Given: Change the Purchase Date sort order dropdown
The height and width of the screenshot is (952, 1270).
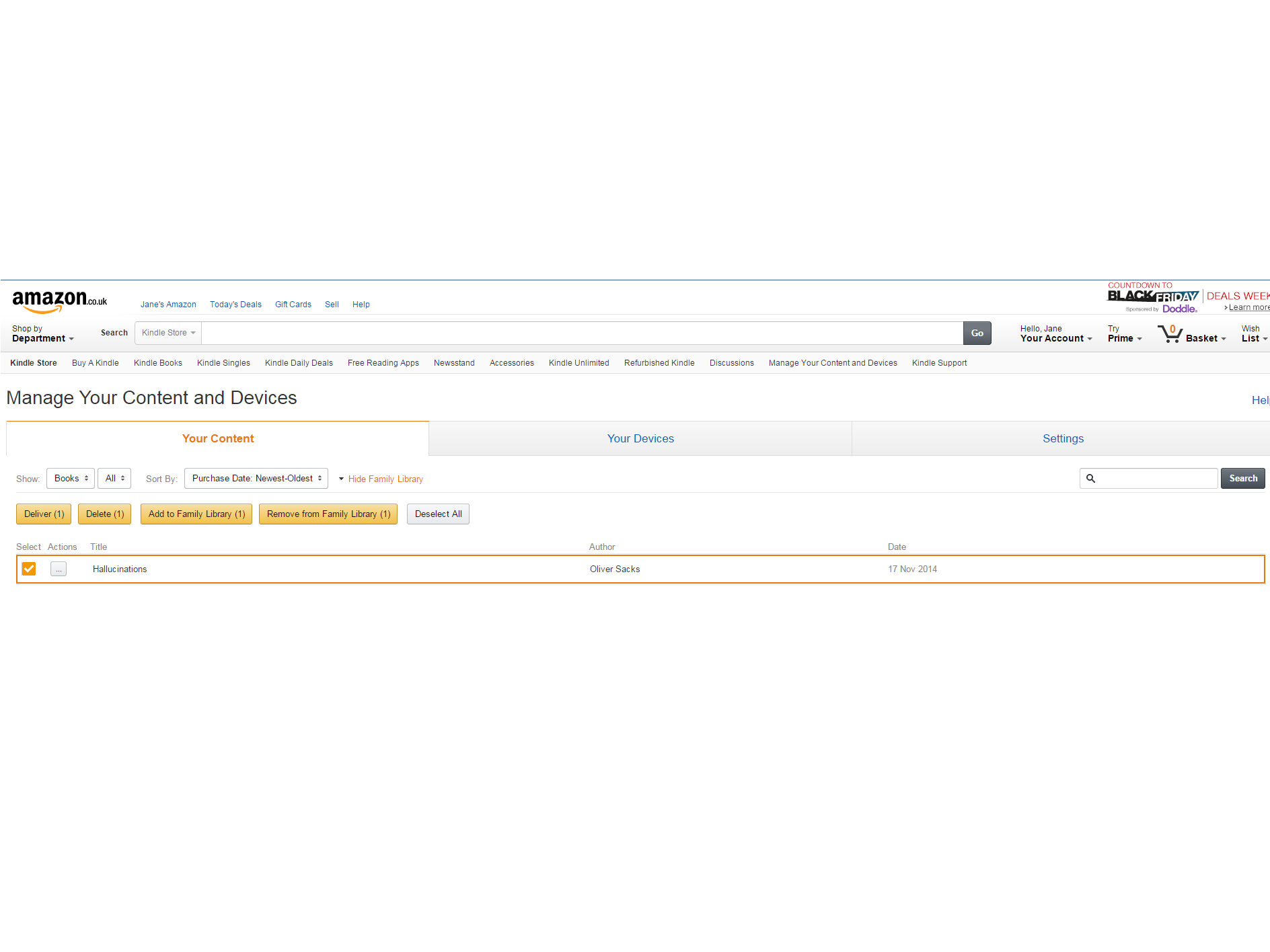Looking at the screenshot, I should (256, 479).
